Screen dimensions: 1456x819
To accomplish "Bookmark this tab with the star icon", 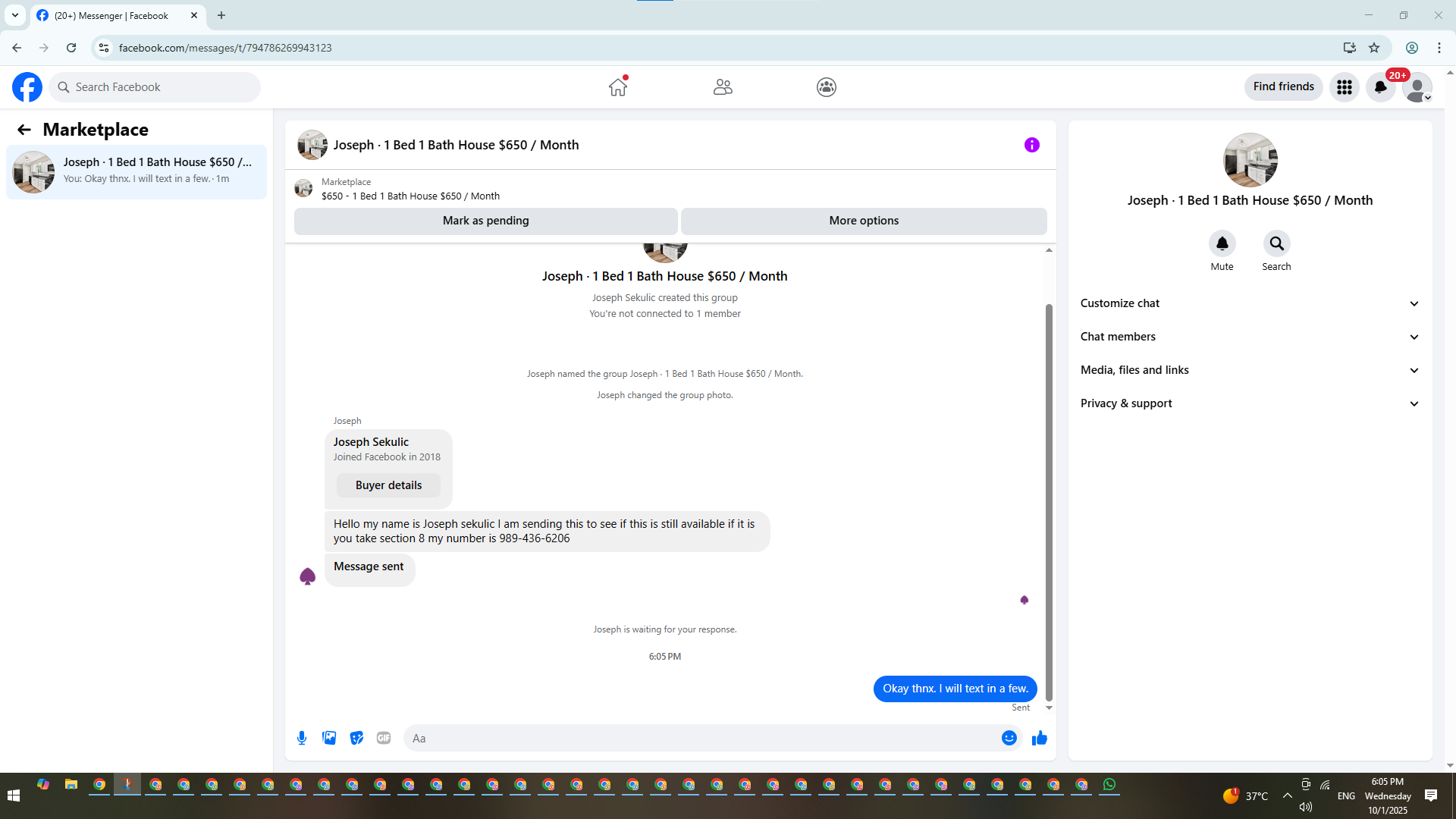I will 1374,48.
